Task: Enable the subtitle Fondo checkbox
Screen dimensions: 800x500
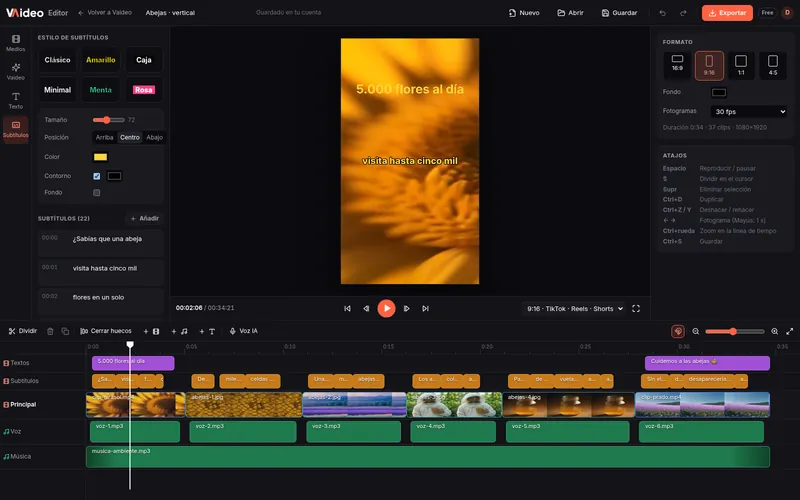Action: [96, 192]
